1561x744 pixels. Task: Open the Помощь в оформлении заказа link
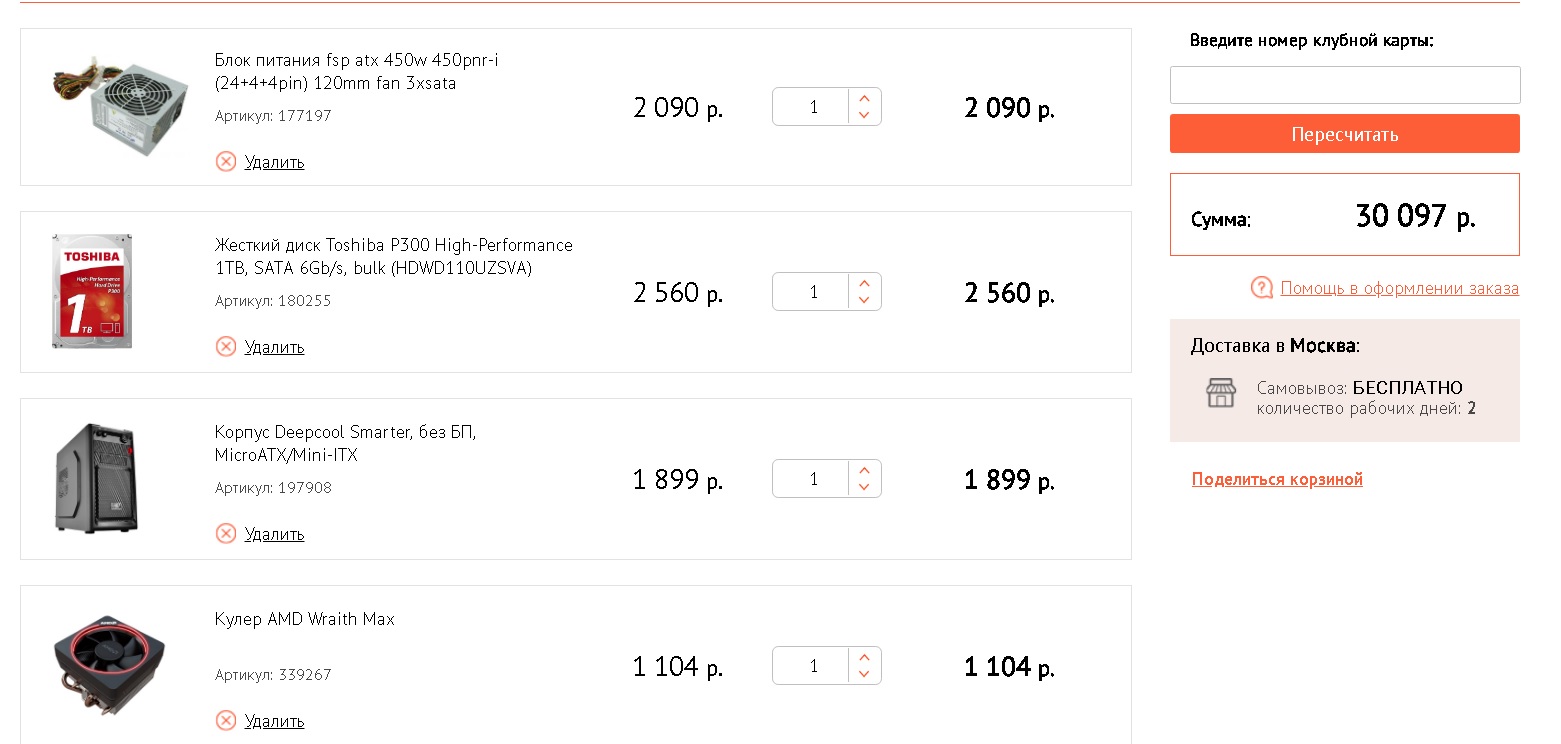[1399, 289]
